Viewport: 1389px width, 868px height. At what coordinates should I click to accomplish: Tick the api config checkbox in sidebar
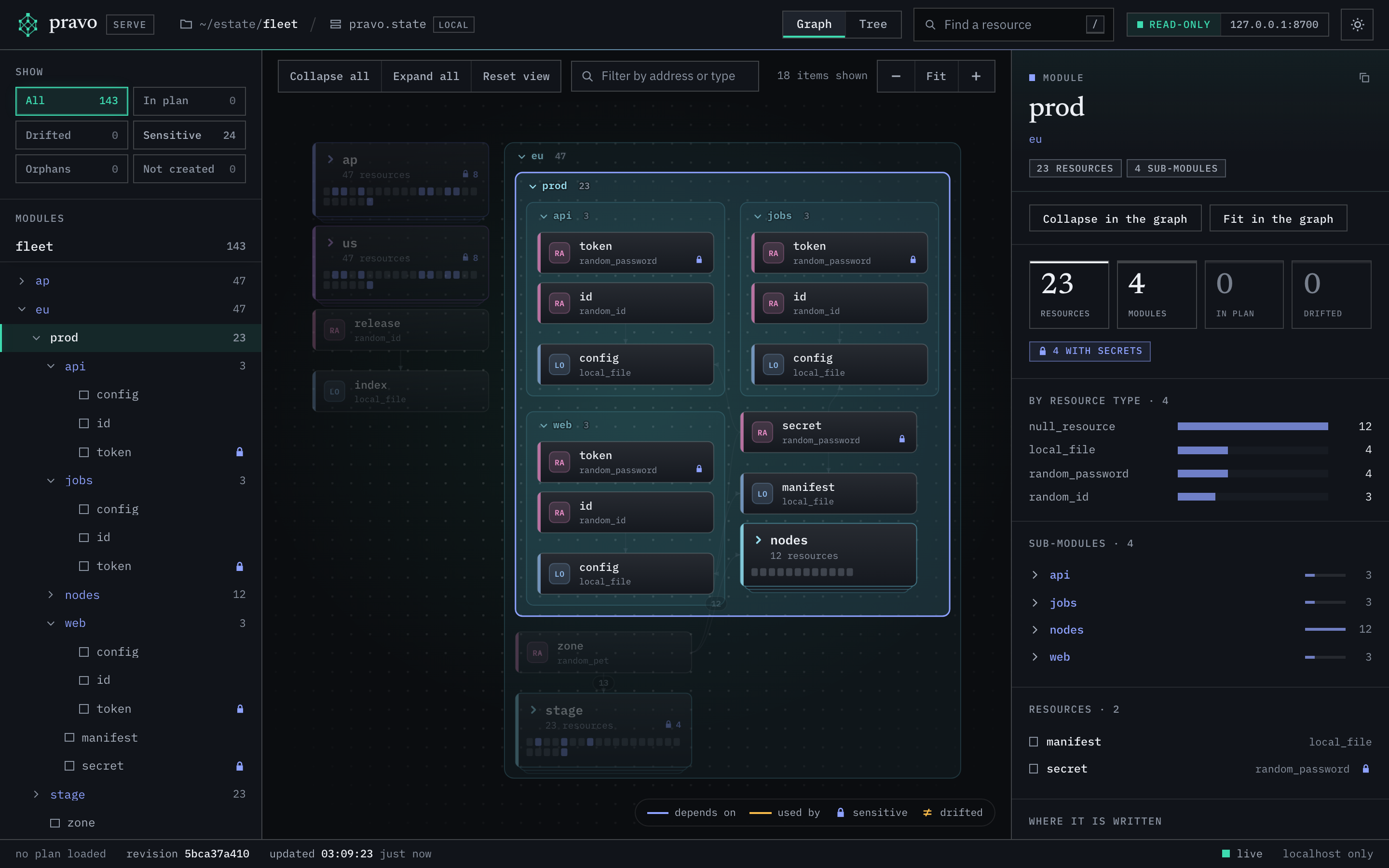[x=84, y=395]
